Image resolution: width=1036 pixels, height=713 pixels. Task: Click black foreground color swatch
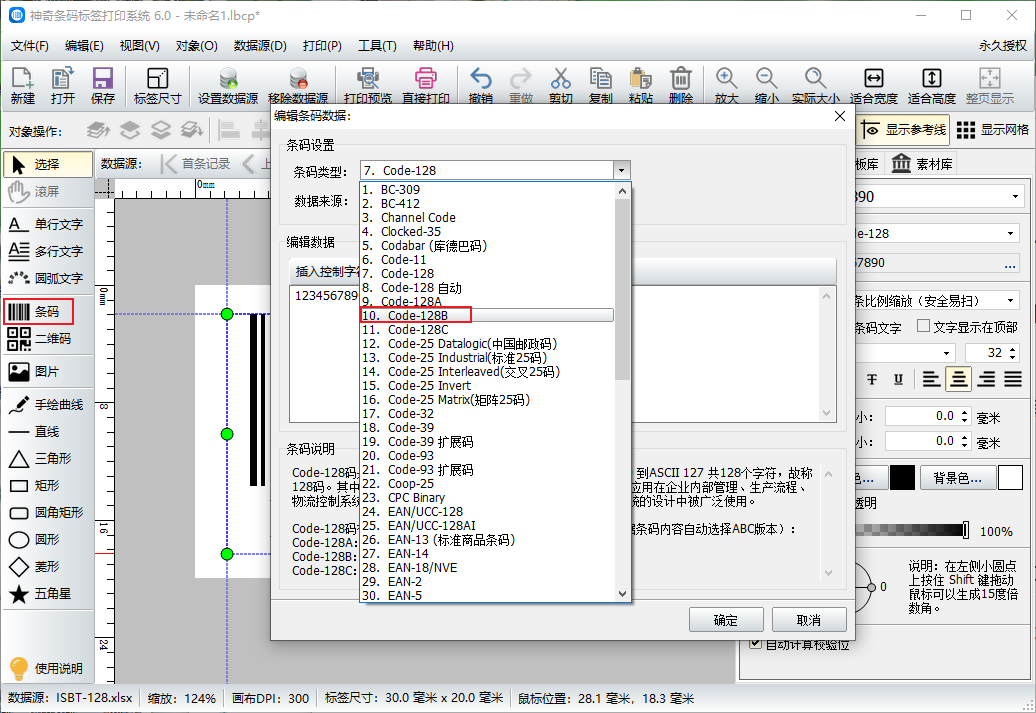point(902,478)
